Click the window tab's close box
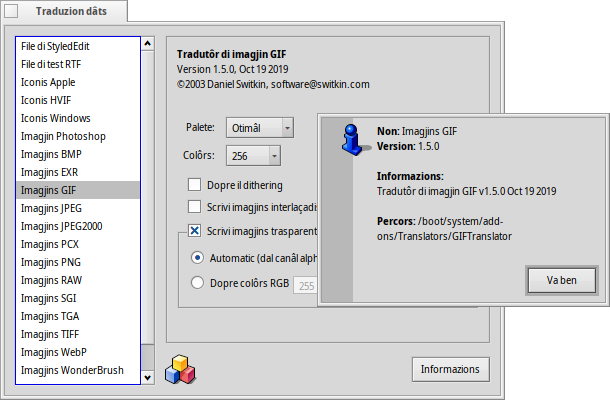 (x=11, y=12)
